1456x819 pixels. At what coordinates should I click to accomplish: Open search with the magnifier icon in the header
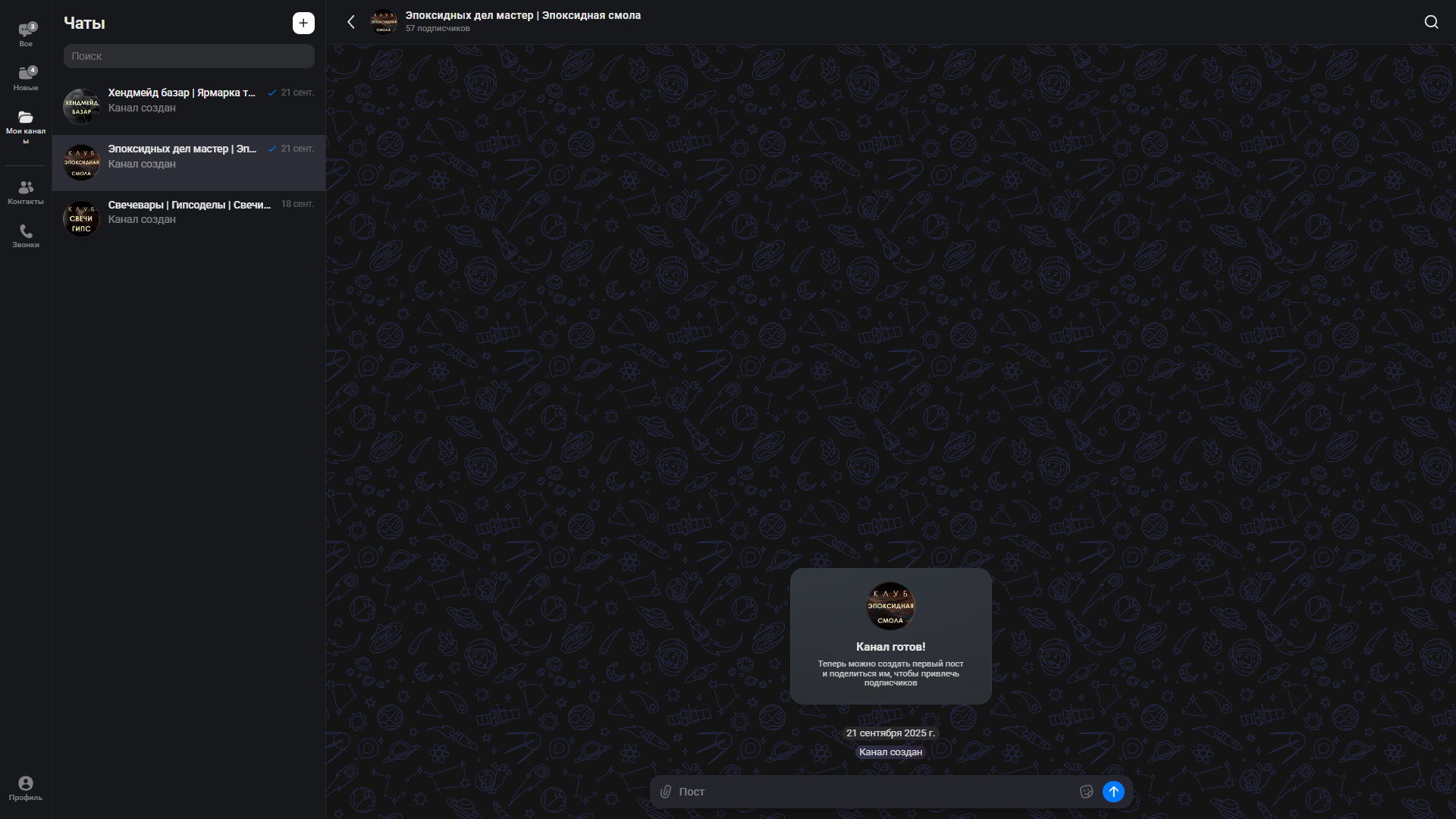click(1431, 22)
